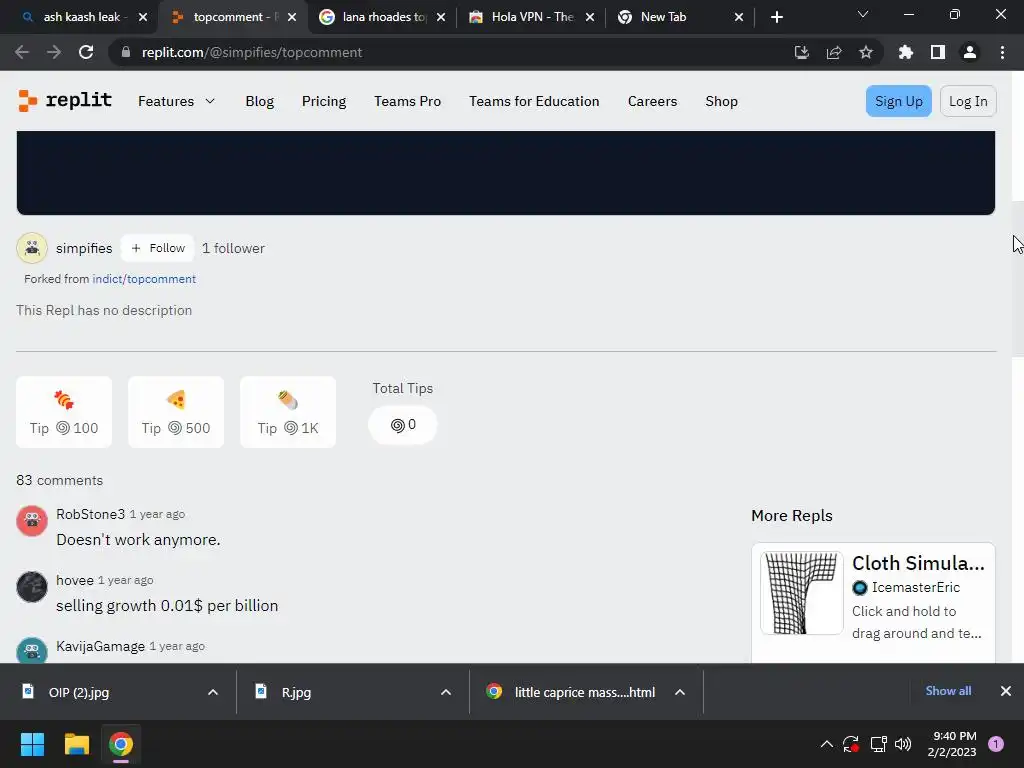Viewport: 1024px width, 768px height.
Task: Open the Extensions puzzle icon
Action: click(x=906, y=52)
